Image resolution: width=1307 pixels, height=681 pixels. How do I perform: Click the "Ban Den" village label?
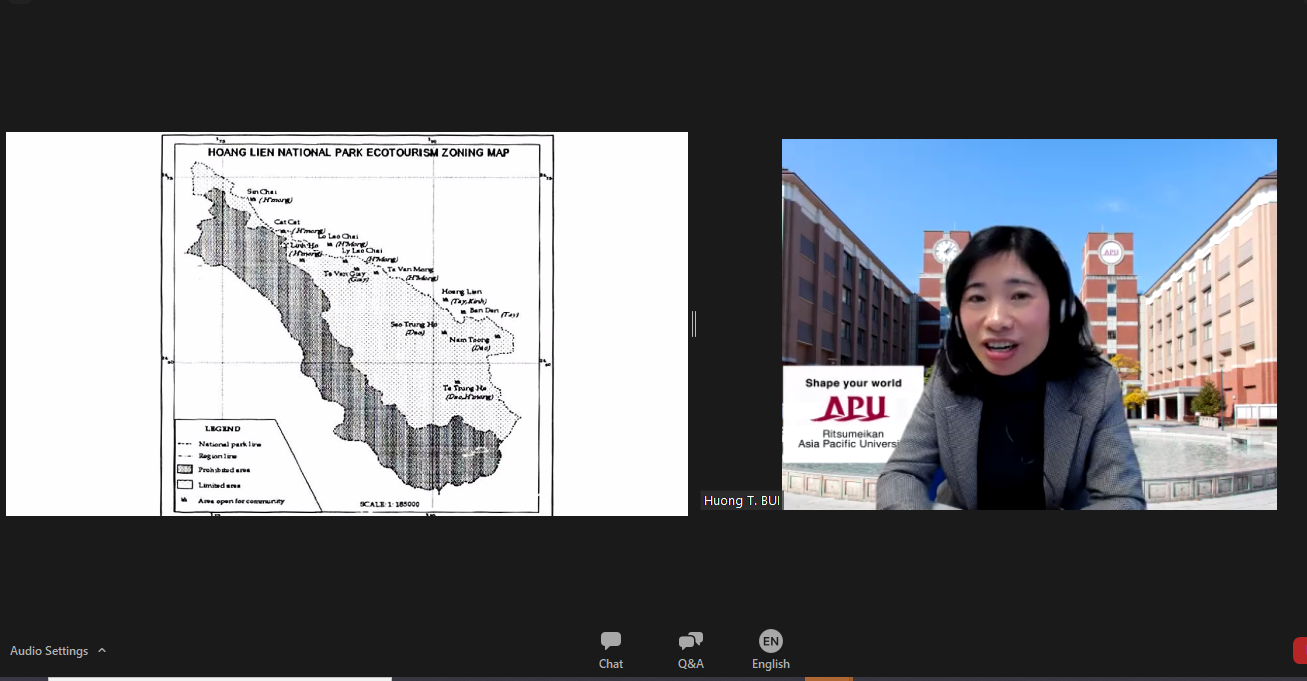click(x=484, y=310)
